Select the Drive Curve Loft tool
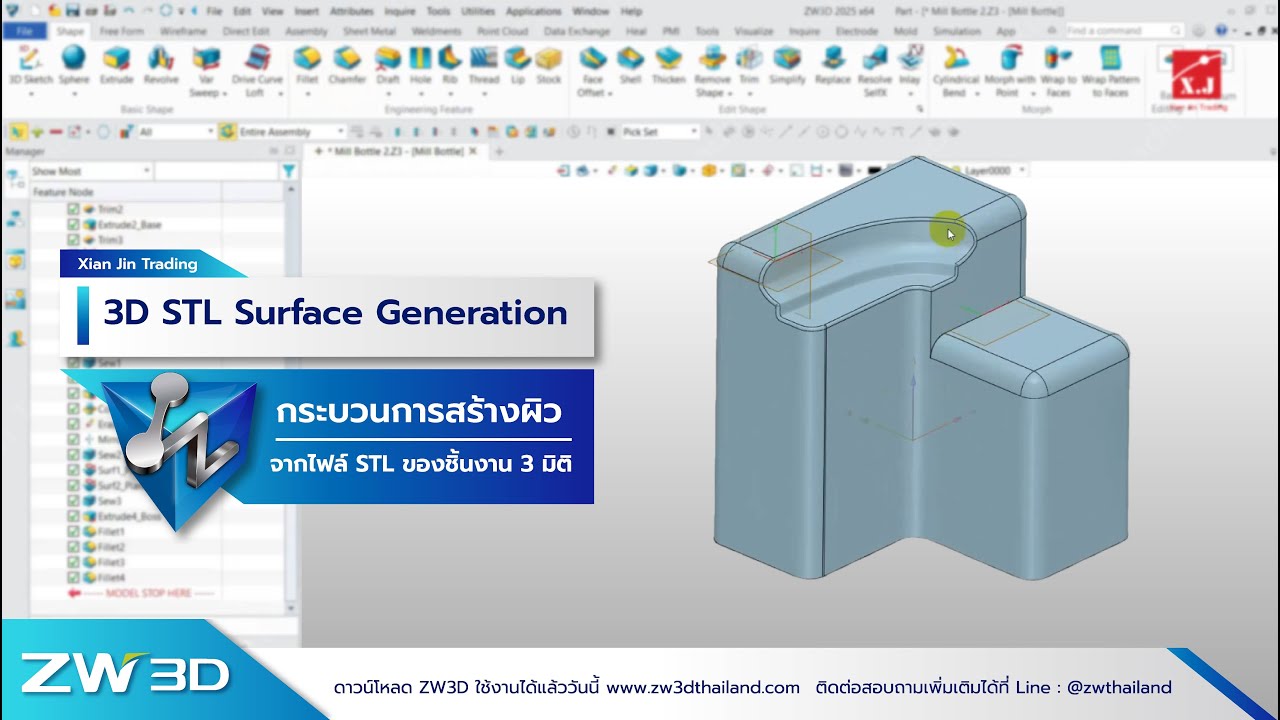 coord(257,70)
